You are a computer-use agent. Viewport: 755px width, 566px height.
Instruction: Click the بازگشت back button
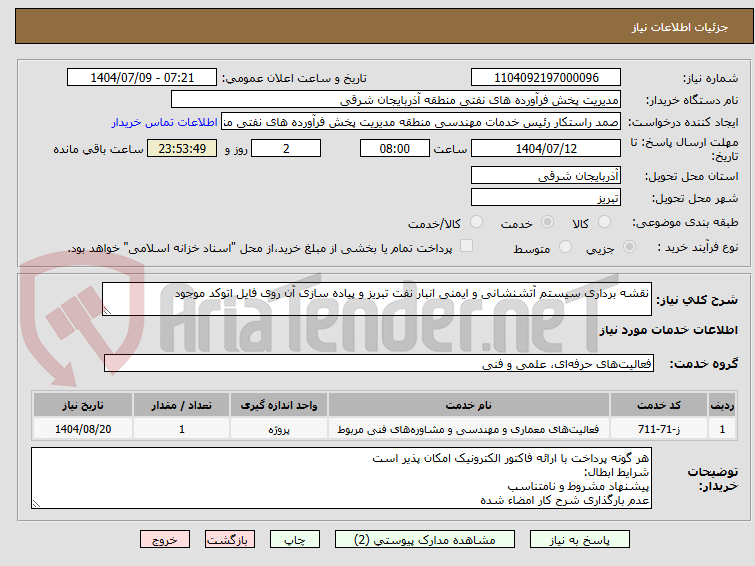(x=230, y=540)
